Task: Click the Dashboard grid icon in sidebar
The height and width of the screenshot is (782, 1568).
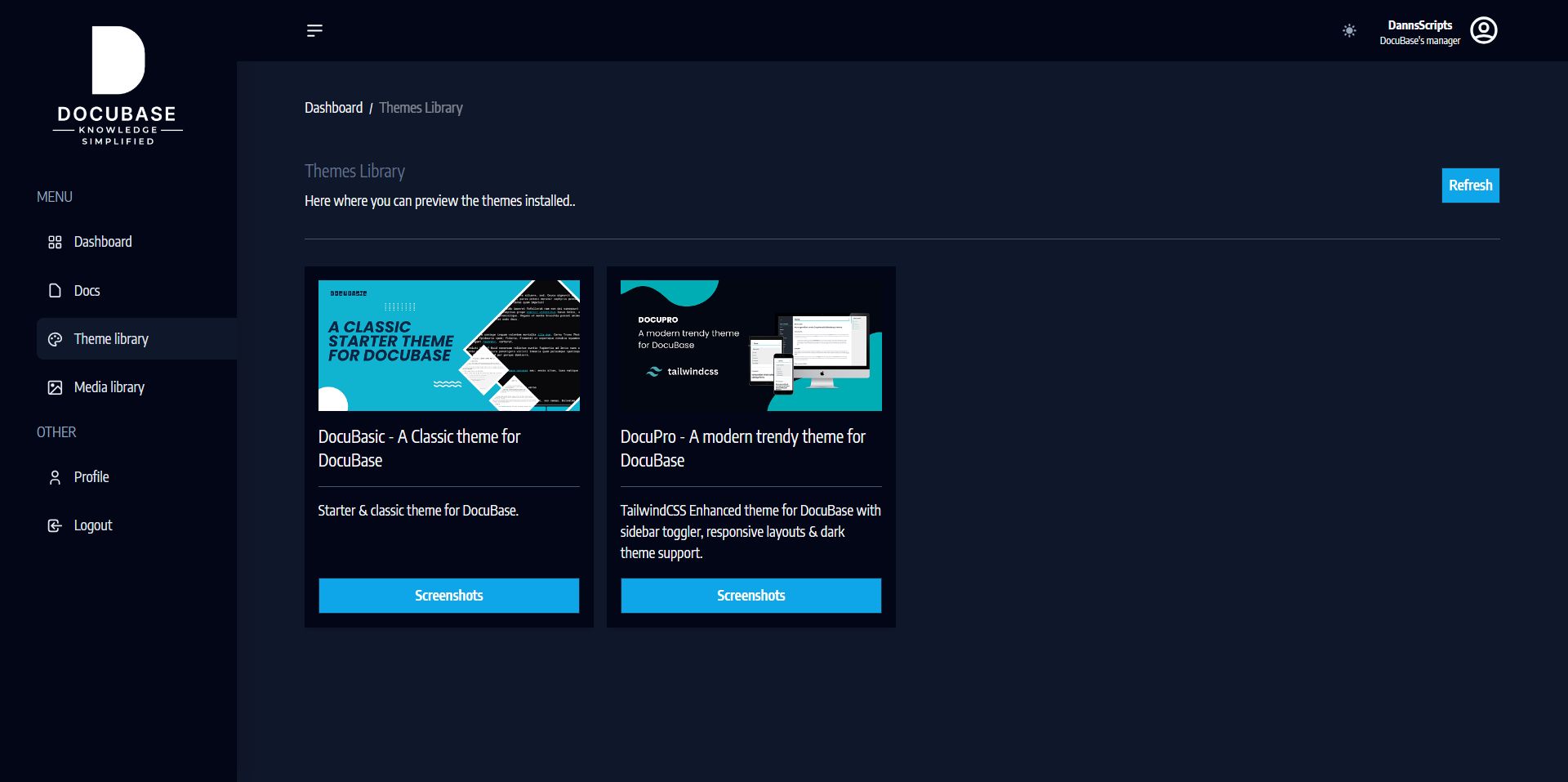Action: click(x=55, y=242)
